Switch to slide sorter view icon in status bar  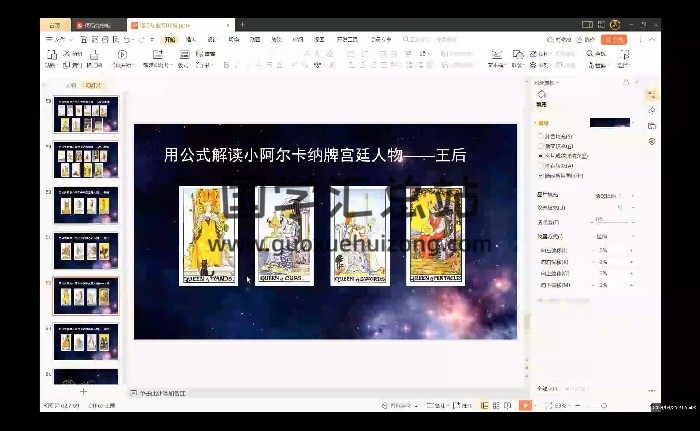coord(496,405)
